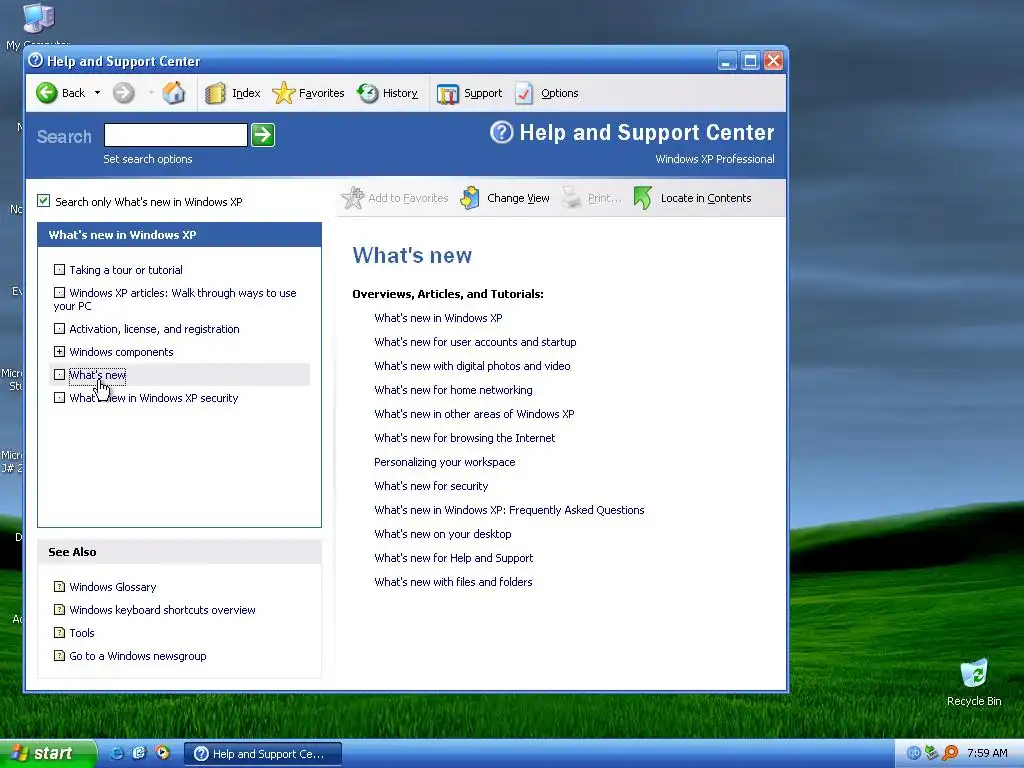This screenshot has height=768, width=1024.
Task: Minimize the Help and Support Center window
Action: point(727,61)
